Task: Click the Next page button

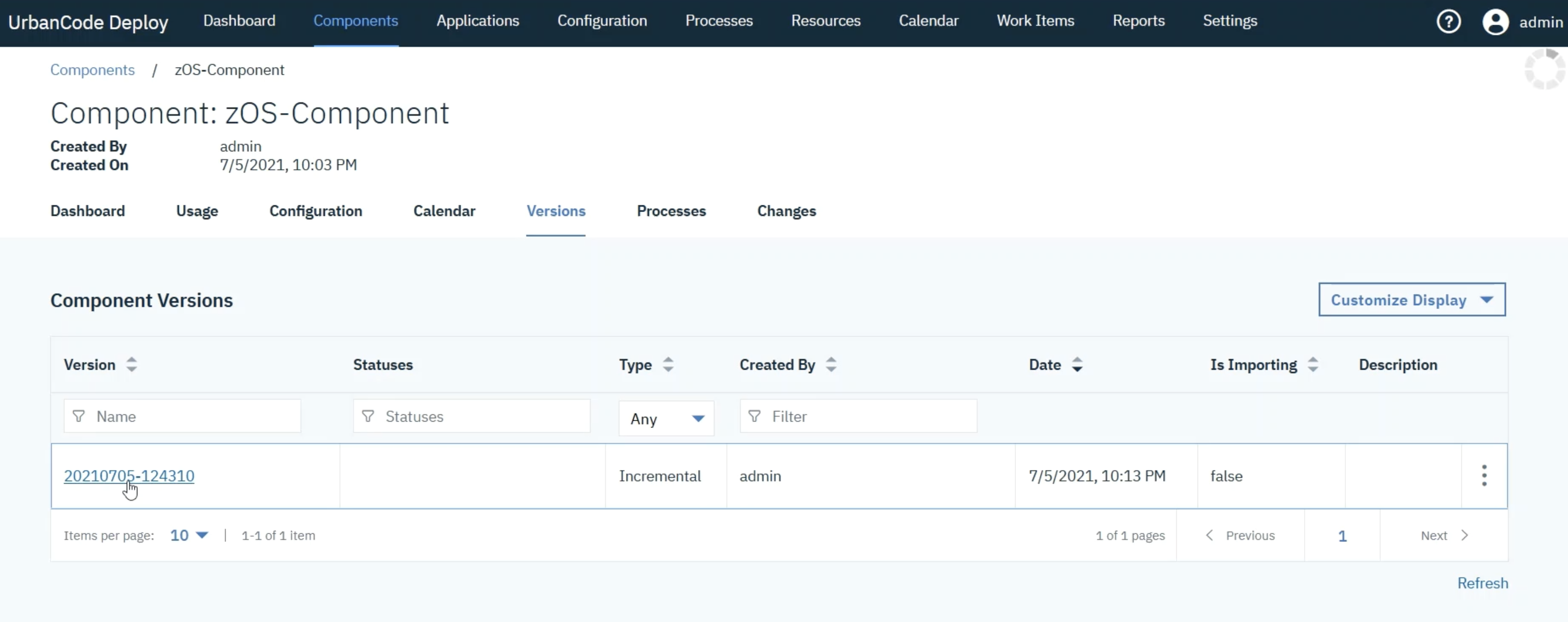Action: (x=1443, y=535)
